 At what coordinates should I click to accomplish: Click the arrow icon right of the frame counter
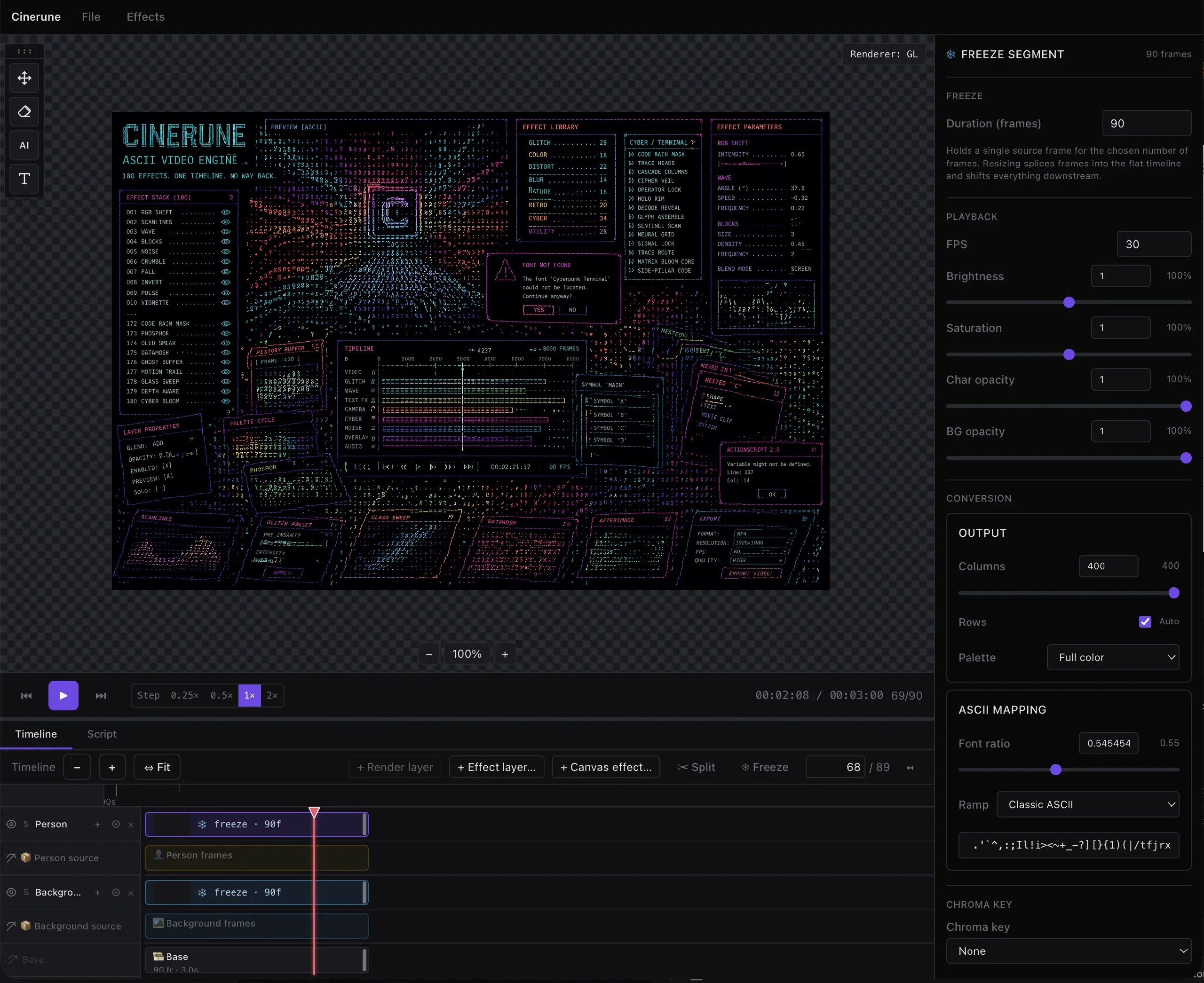[910, 768]
